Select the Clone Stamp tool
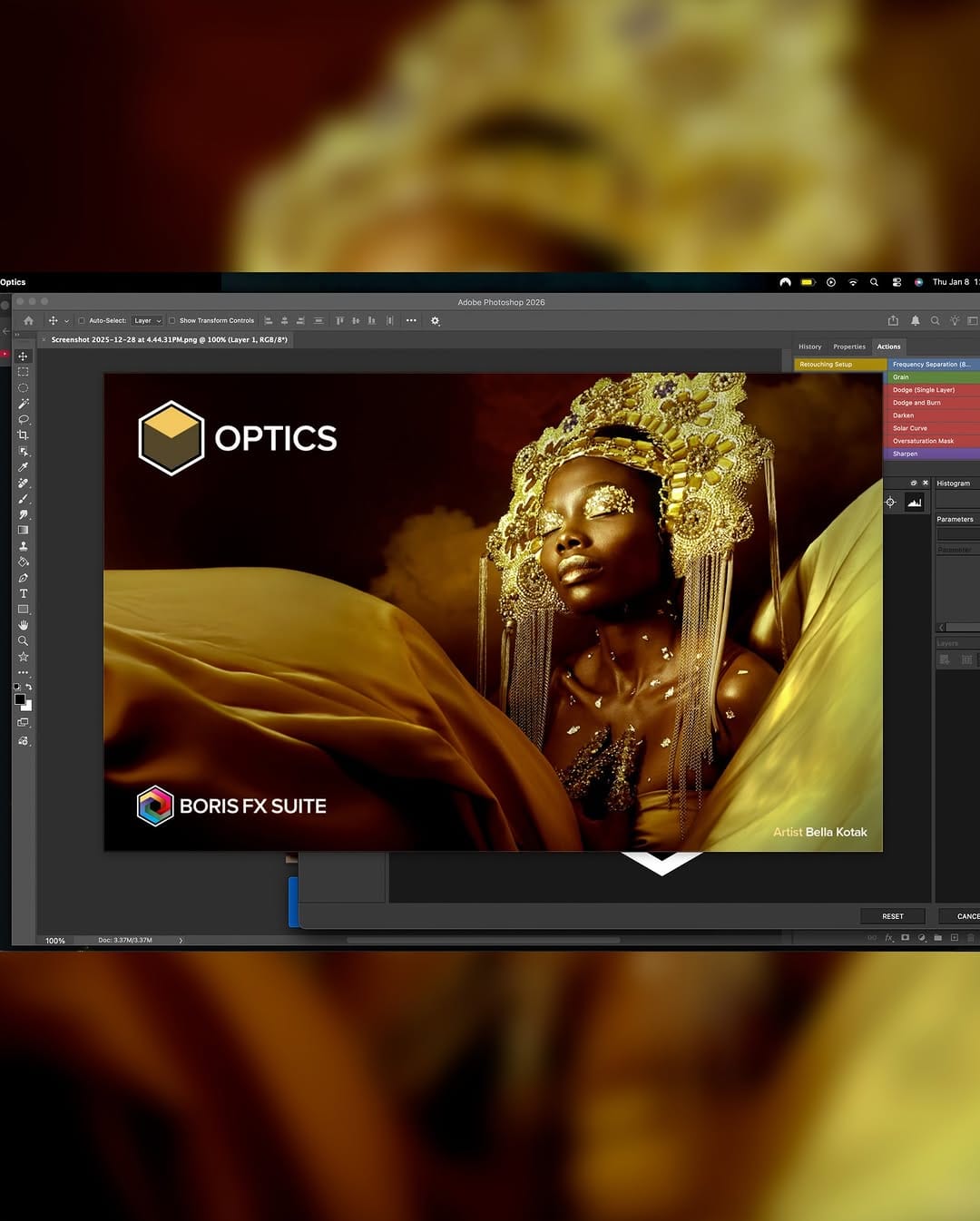Screen dimensions: 980x1221 pos(24,546)
